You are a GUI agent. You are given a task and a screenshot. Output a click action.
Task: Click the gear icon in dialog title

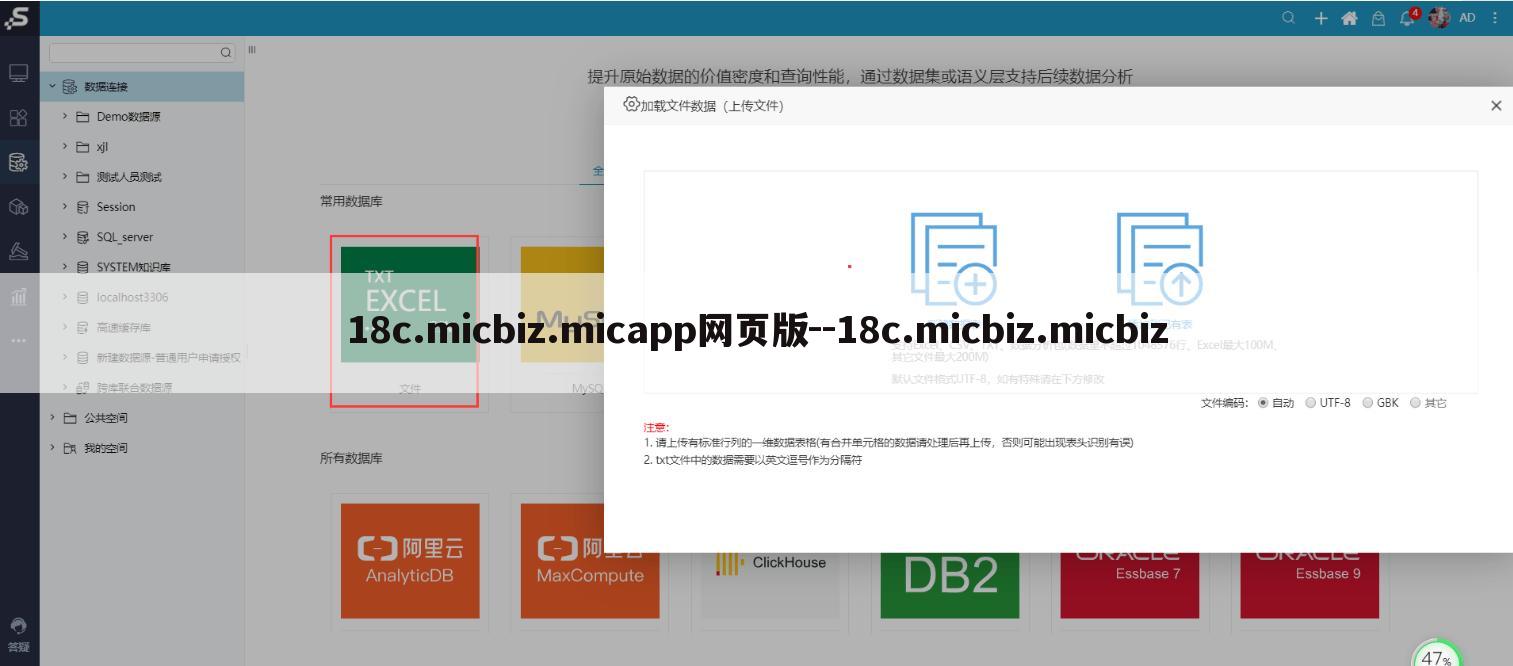(x=631, y=104)
